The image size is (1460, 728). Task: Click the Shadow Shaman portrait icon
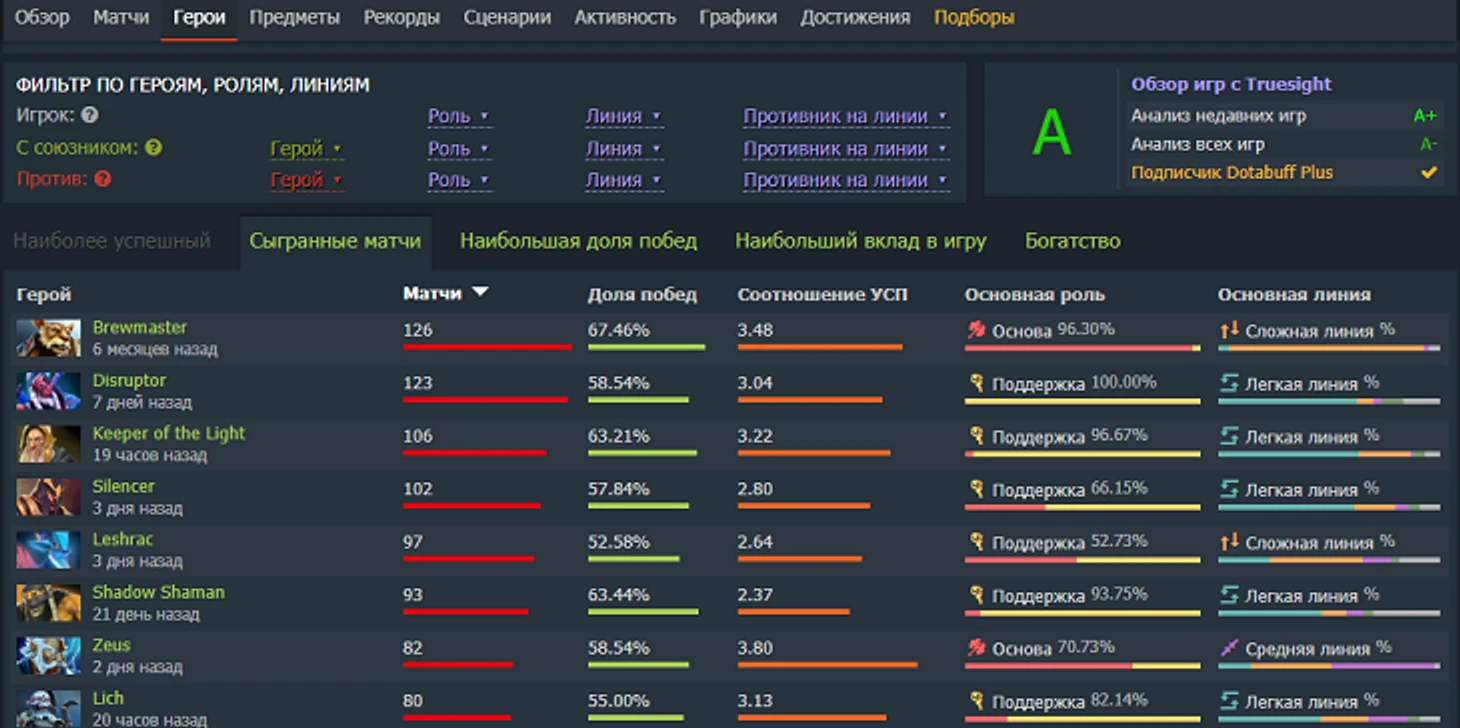(x=48, y=603)
